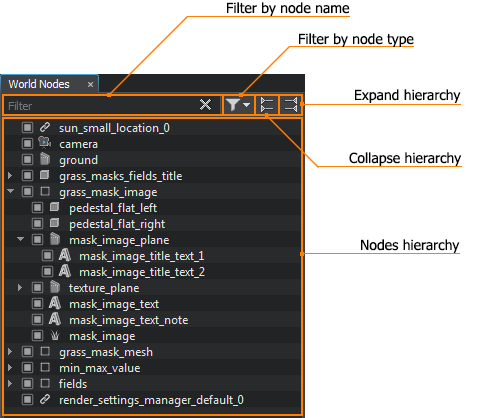Open the filter by node type funnel
This screenshot has width=477, height=418.
(233, 105)
